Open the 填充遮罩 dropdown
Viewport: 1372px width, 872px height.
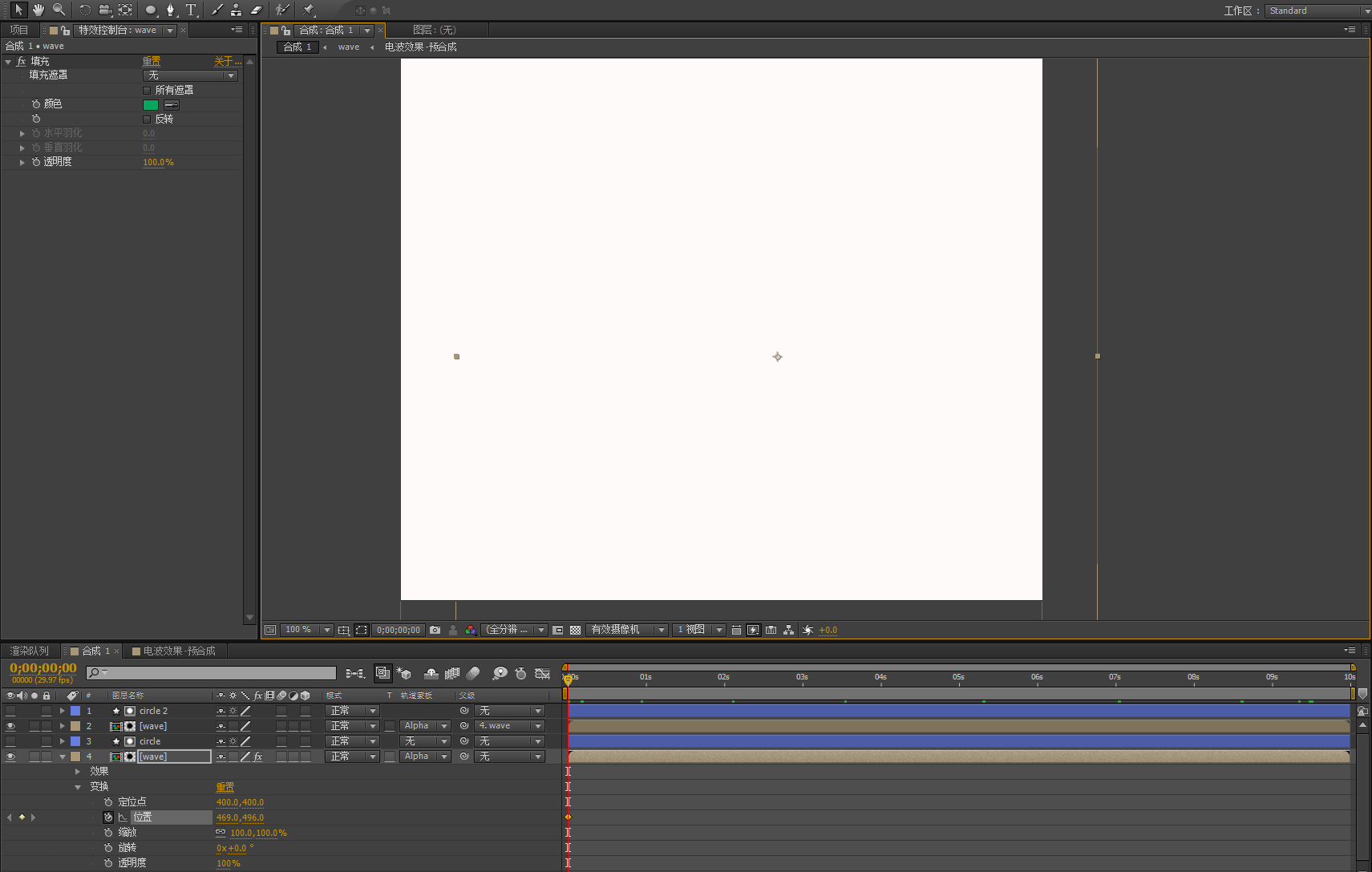coord(191,75)
